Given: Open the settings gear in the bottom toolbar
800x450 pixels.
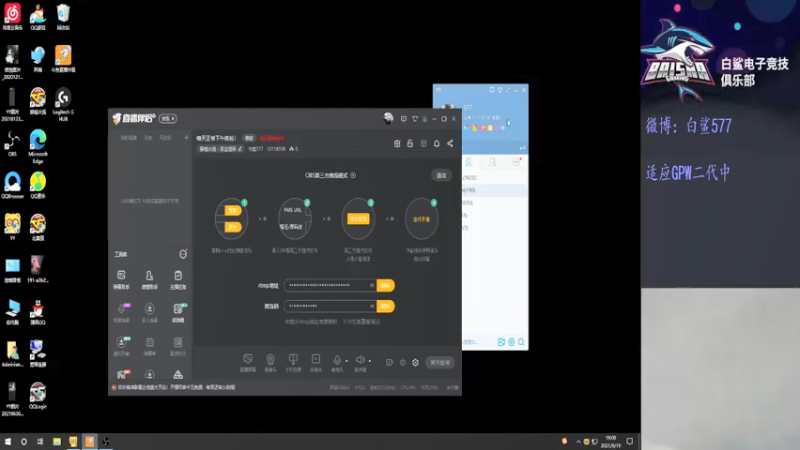Looking at the screenshot, I should (415, 362).
